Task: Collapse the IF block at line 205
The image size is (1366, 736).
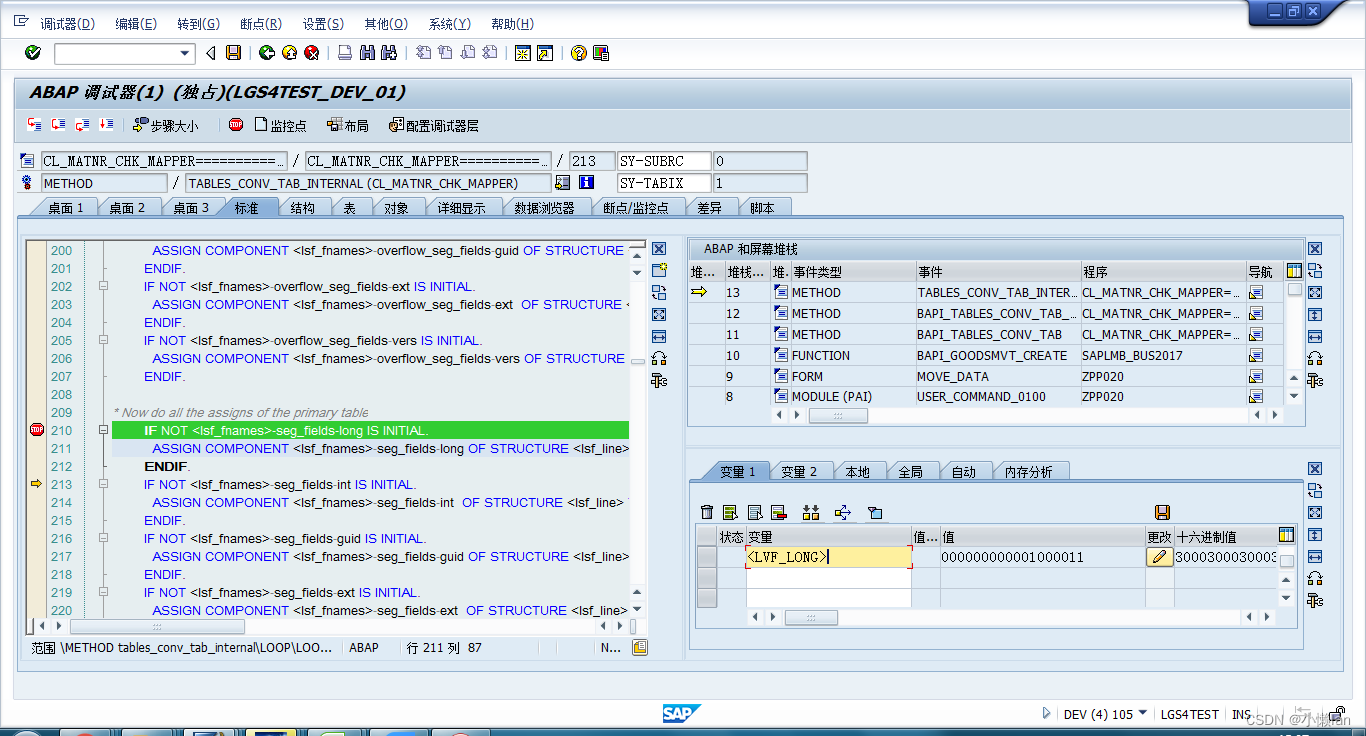Action: click(103, 341)
